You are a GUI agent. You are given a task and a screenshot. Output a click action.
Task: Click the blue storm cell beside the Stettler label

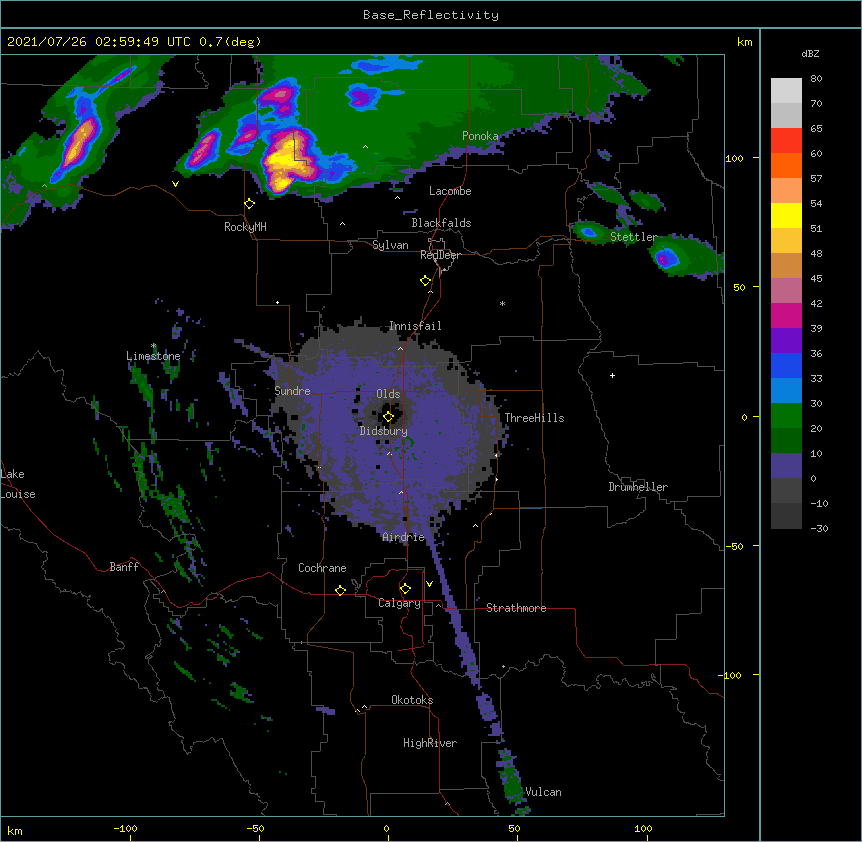(x=588, y=232)
